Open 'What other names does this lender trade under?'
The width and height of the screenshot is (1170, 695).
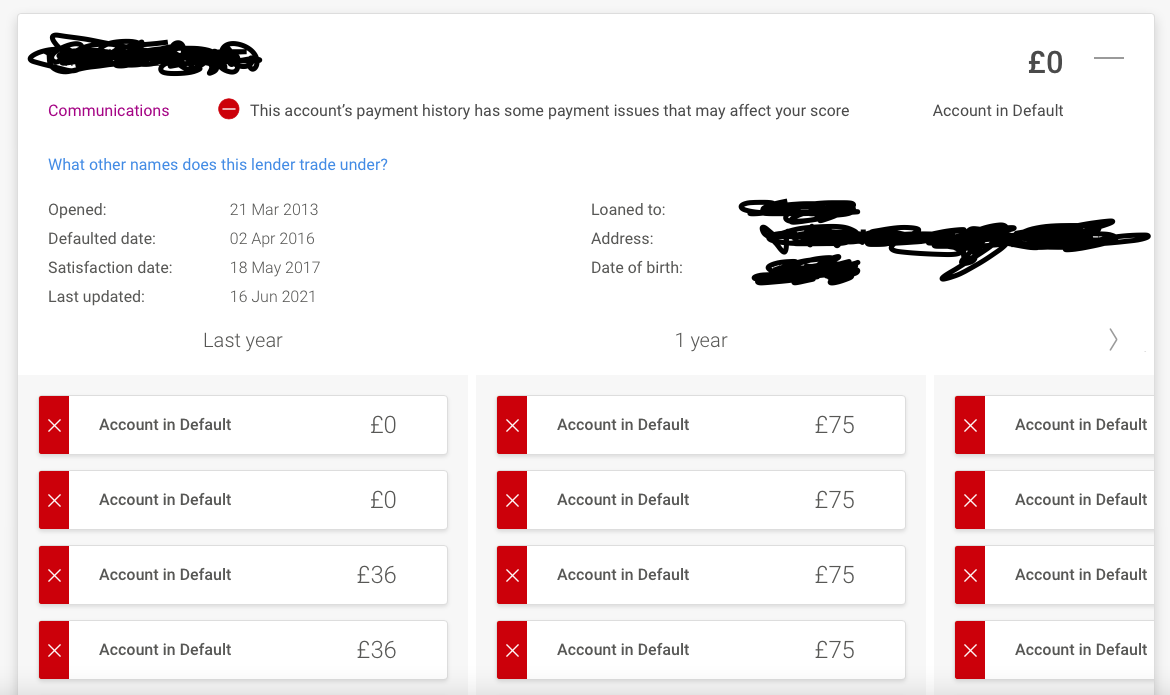[218, 164]
